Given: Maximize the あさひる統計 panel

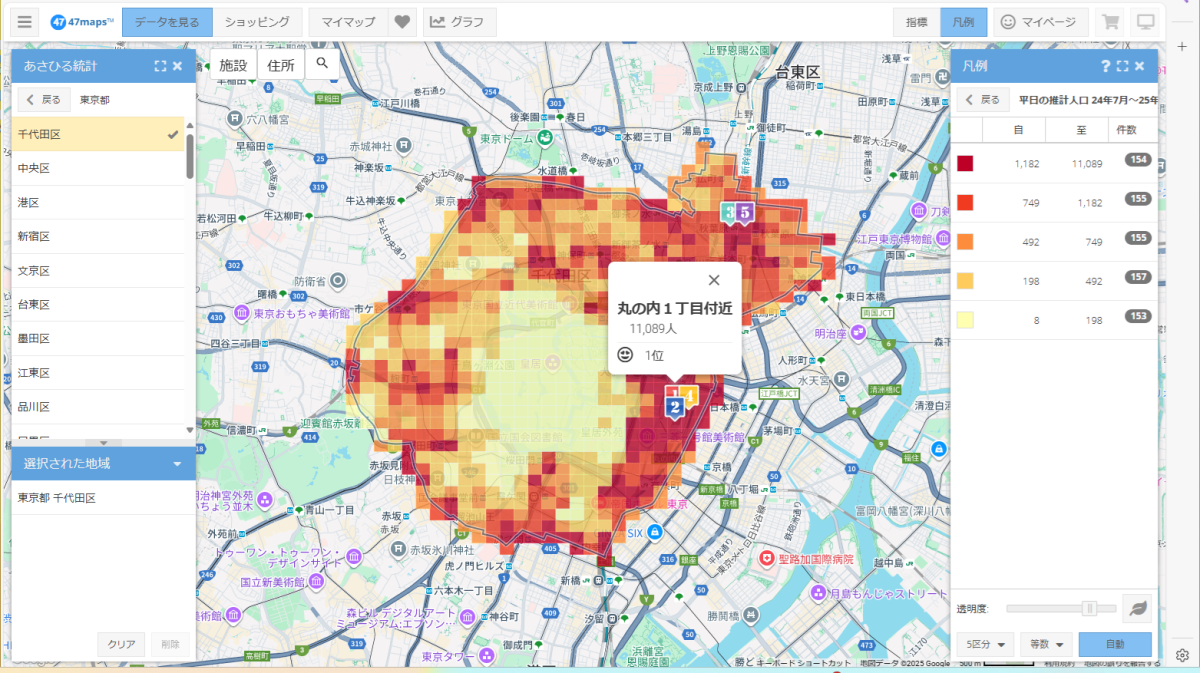Looking at the screenshot, I should click(160, 66).
